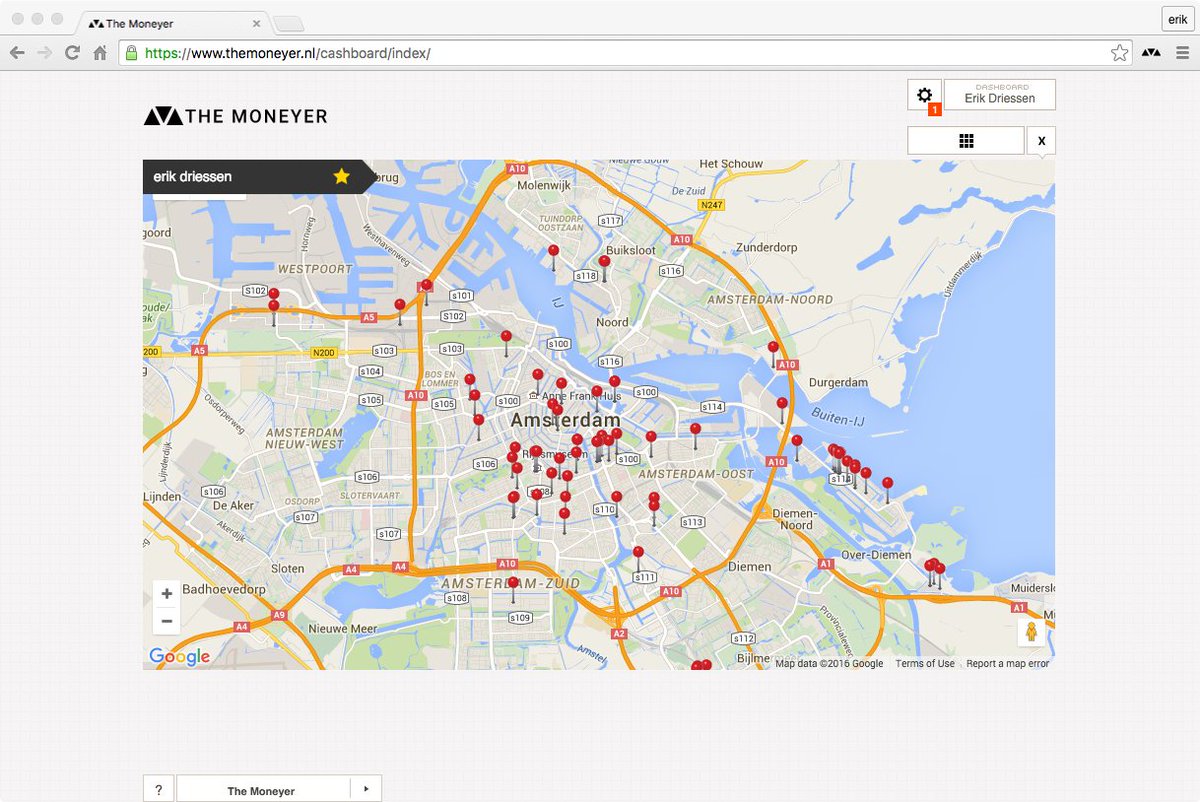The image size is (1200, 802).
Task: Bookmark the page with the star icon
Action: [x=1119, y=53]
